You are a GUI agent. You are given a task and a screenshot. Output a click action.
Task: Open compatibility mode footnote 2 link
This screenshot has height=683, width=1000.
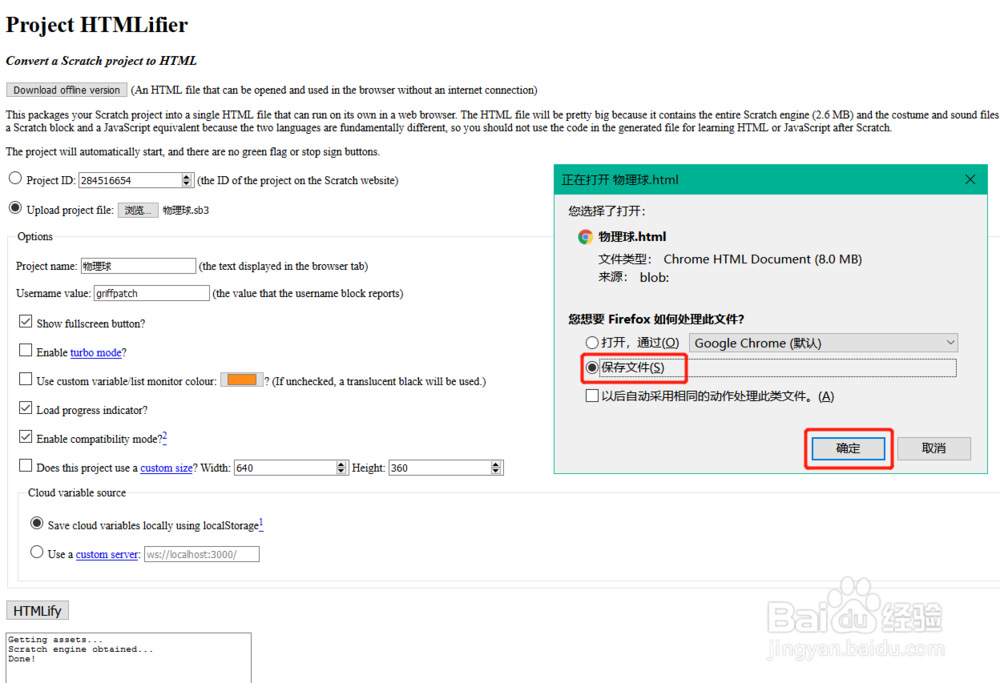(165, 436)
